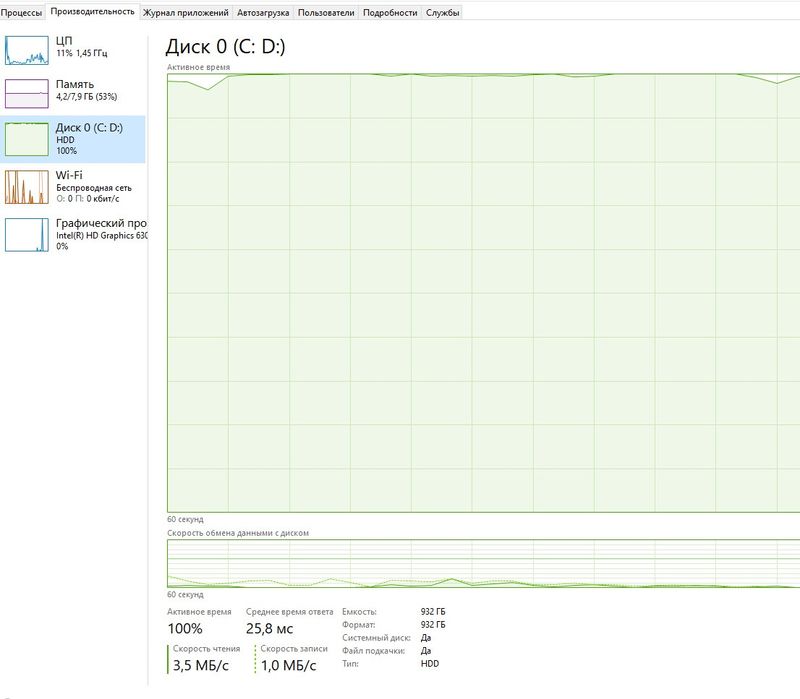
Task: Go to the Автозагрузка tab
Action: (263, 13)
